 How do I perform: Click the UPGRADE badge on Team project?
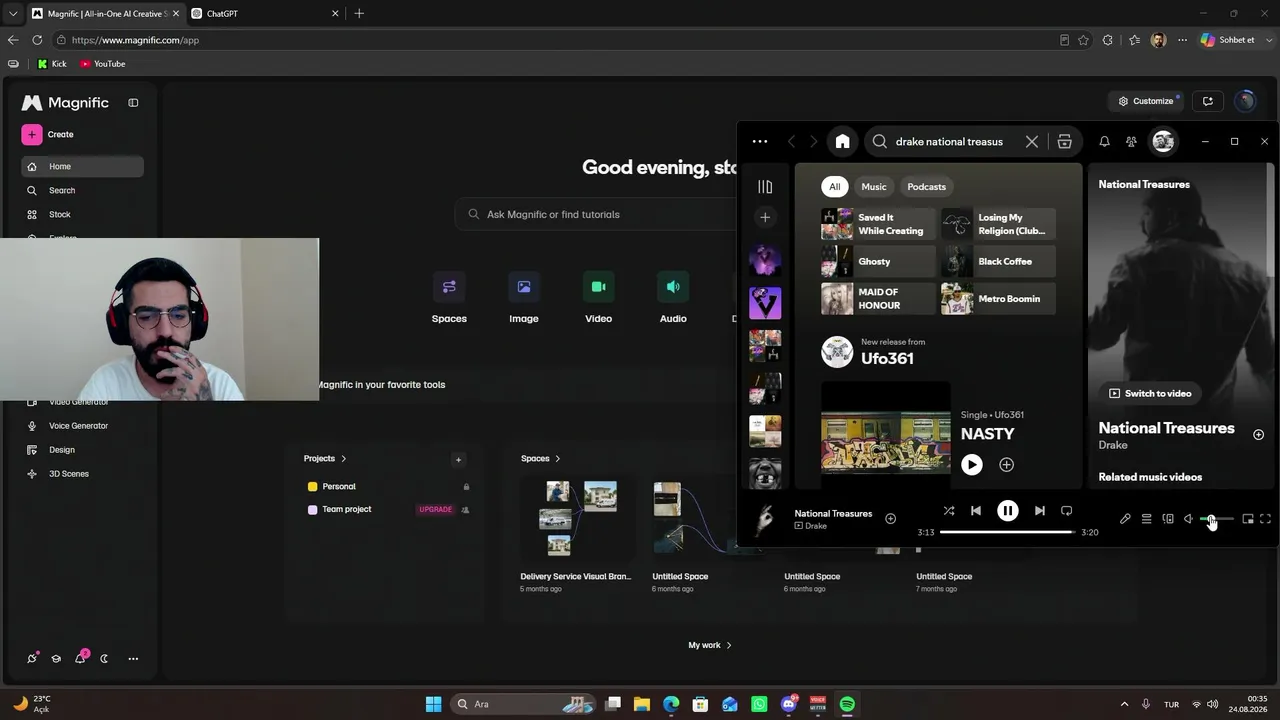(x=435, y=510)
